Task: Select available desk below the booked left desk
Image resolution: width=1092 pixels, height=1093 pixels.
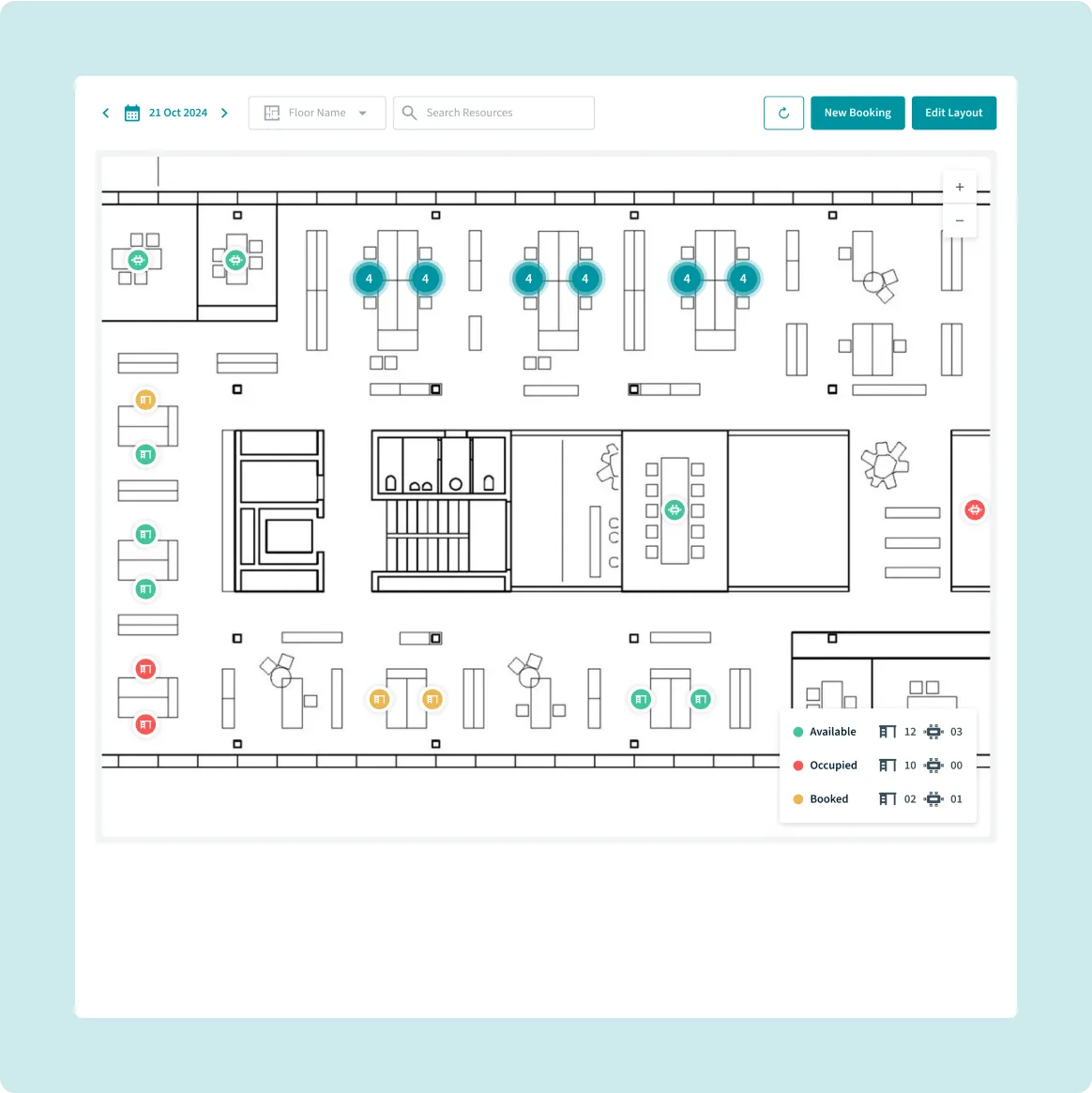Action: click(x=145, y=455)
